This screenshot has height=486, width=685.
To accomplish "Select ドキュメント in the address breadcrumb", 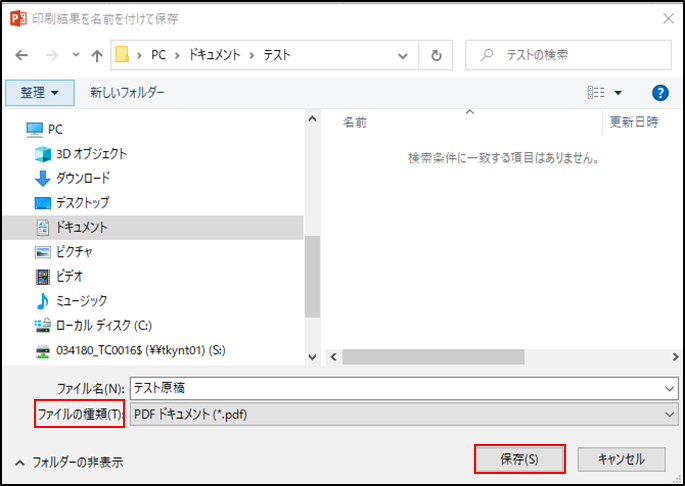I will point(214,55).
